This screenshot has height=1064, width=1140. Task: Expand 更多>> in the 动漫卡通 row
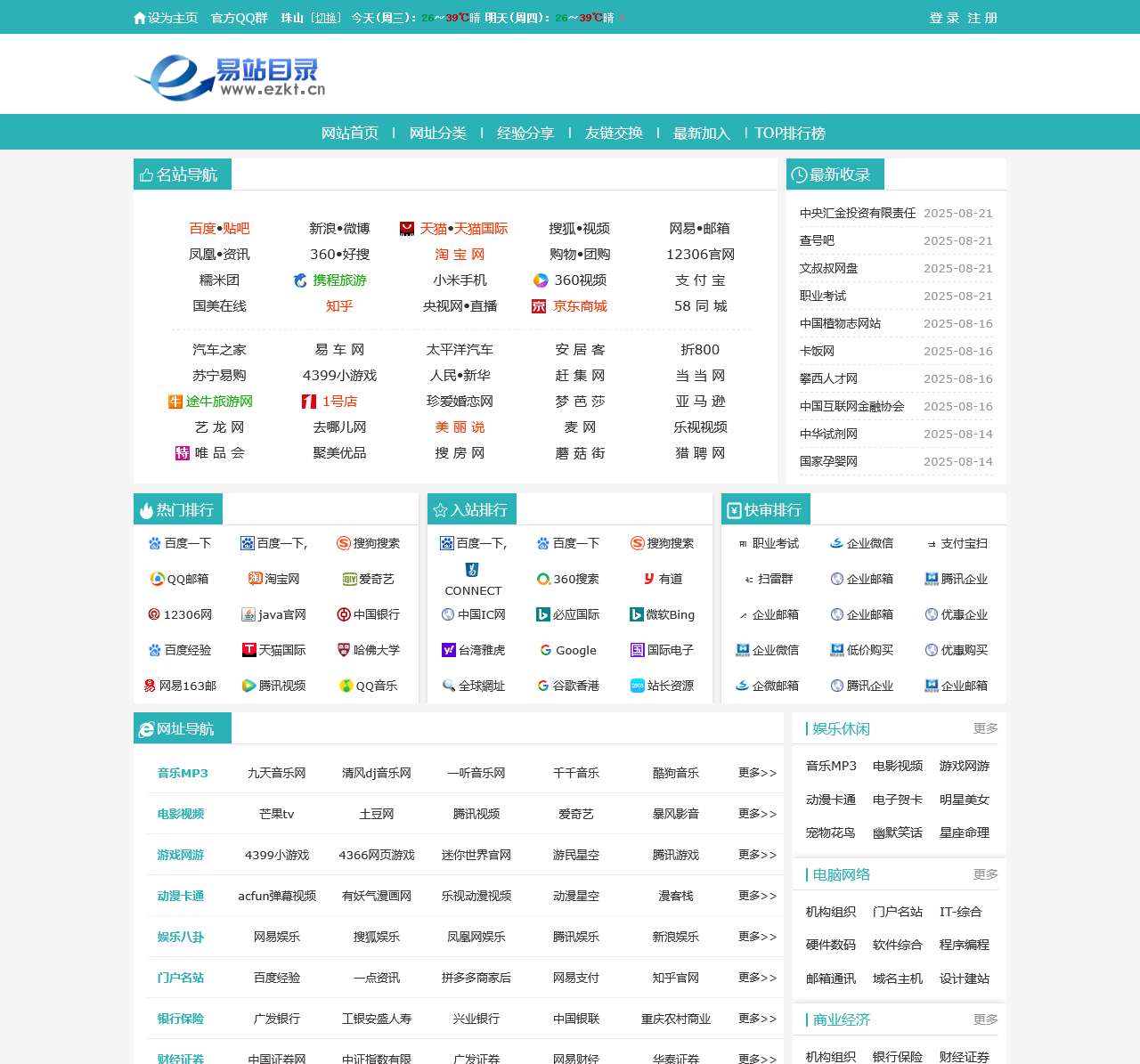tap(757, 896)
